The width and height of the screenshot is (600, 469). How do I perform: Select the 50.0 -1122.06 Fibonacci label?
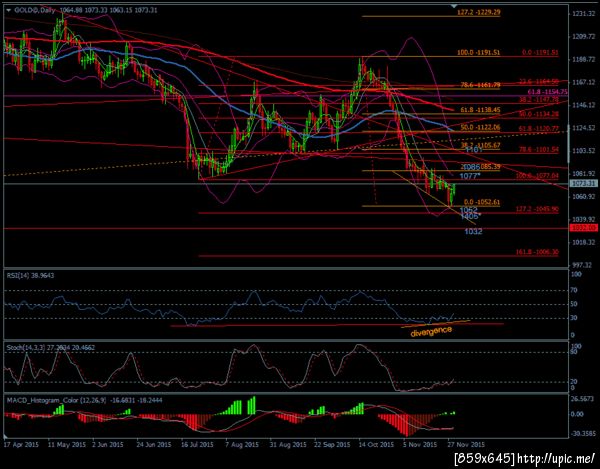(480, 127)
